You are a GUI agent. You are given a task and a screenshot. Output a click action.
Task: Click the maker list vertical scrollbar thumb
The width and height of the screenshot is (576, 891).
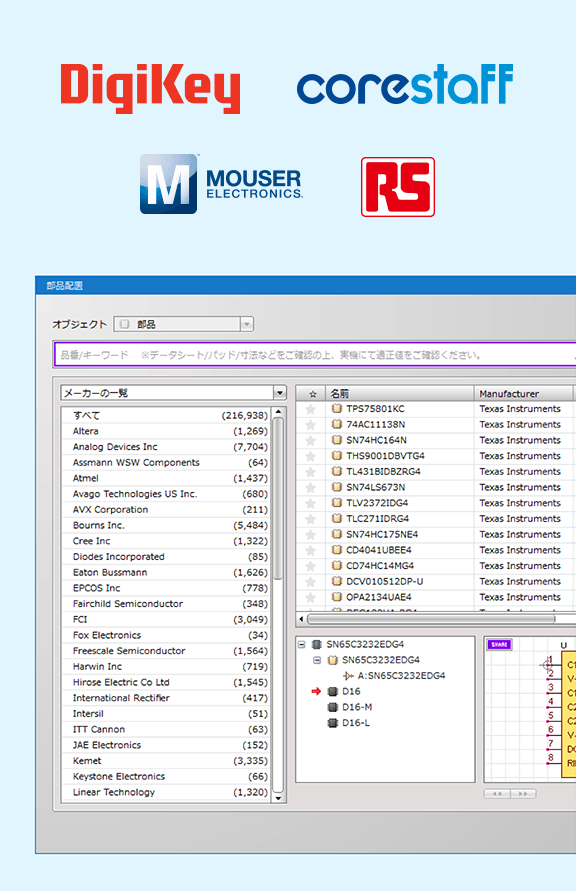coord(278,498)
